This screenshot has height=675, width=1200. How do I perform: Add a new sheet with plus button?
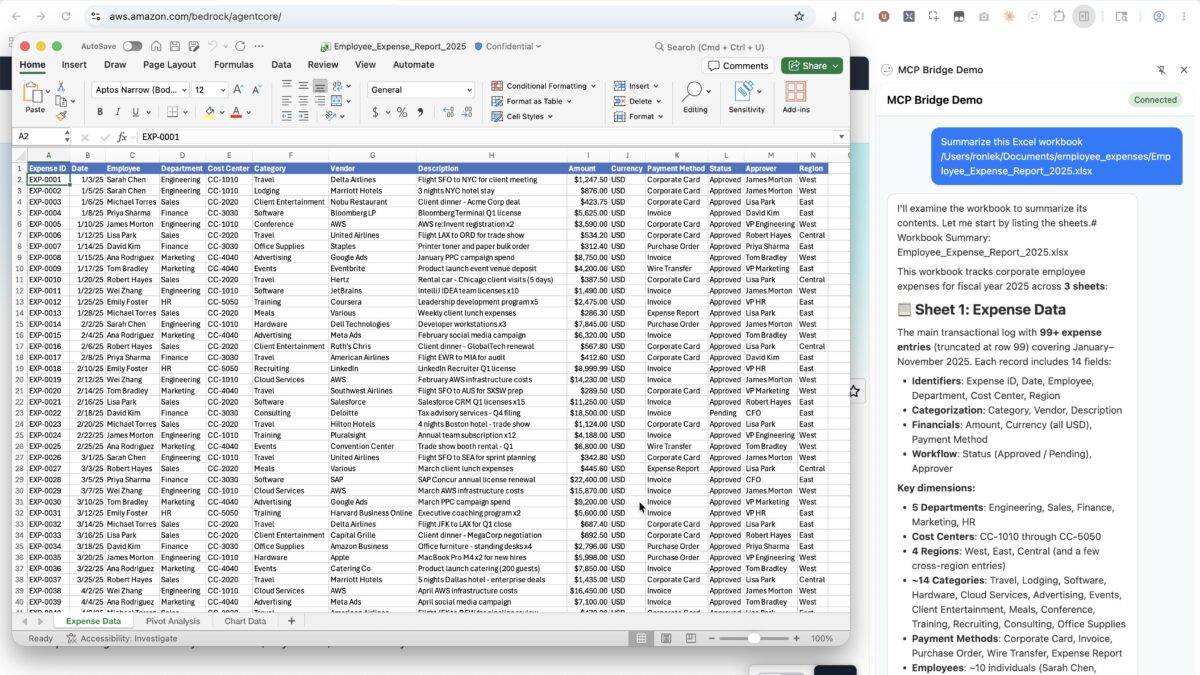[x=292, y=621]
